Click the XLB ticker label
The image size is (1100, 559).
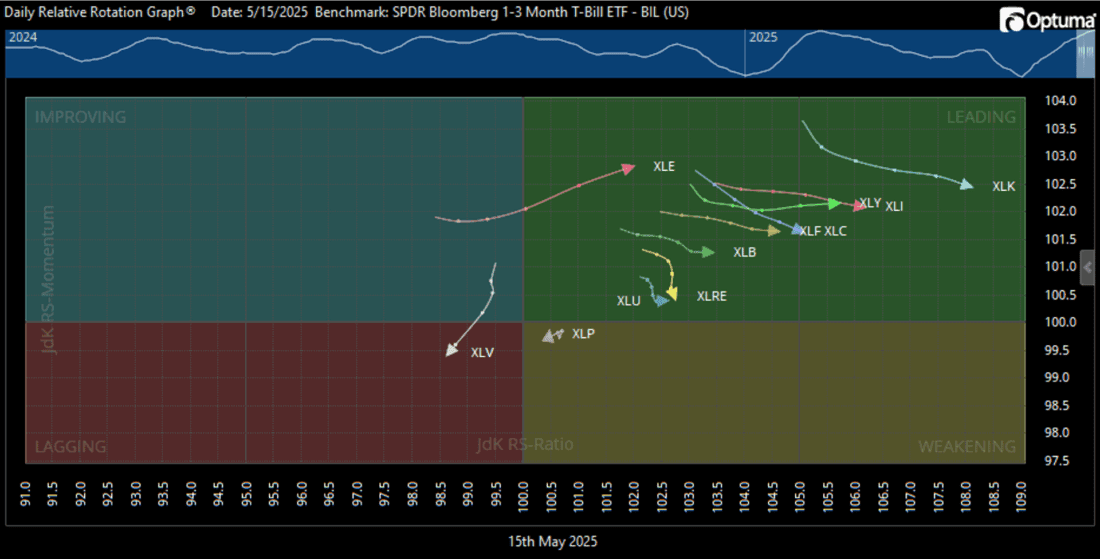[x=744, y=252]
